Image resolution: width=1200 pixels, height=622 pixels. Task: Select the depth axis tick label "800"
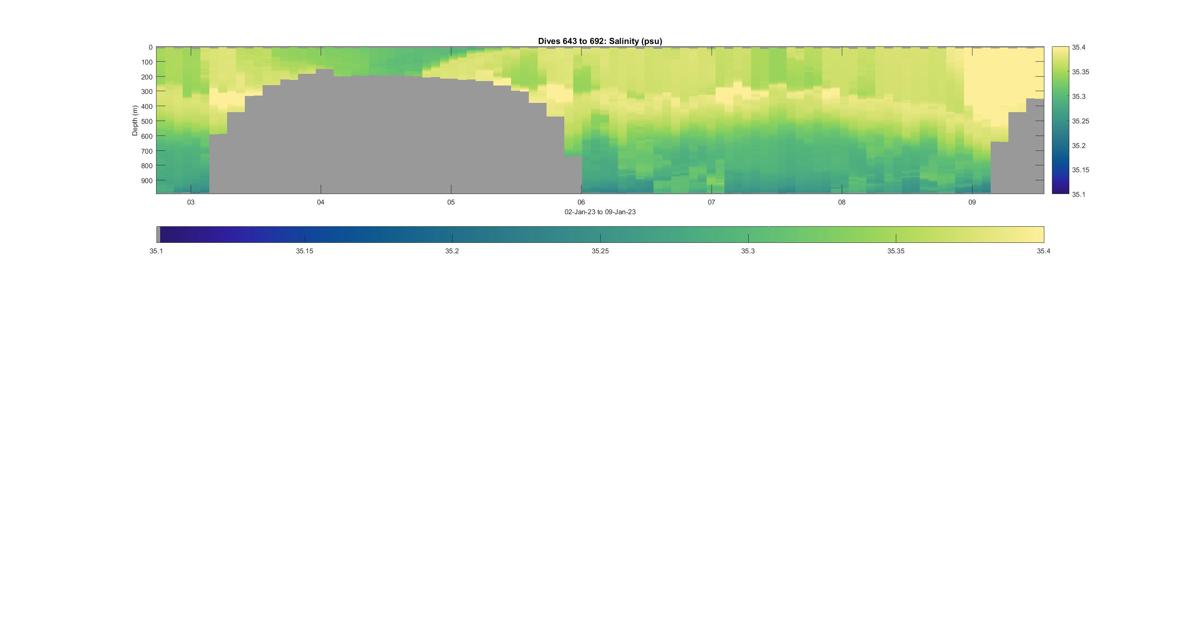point(146,166)
